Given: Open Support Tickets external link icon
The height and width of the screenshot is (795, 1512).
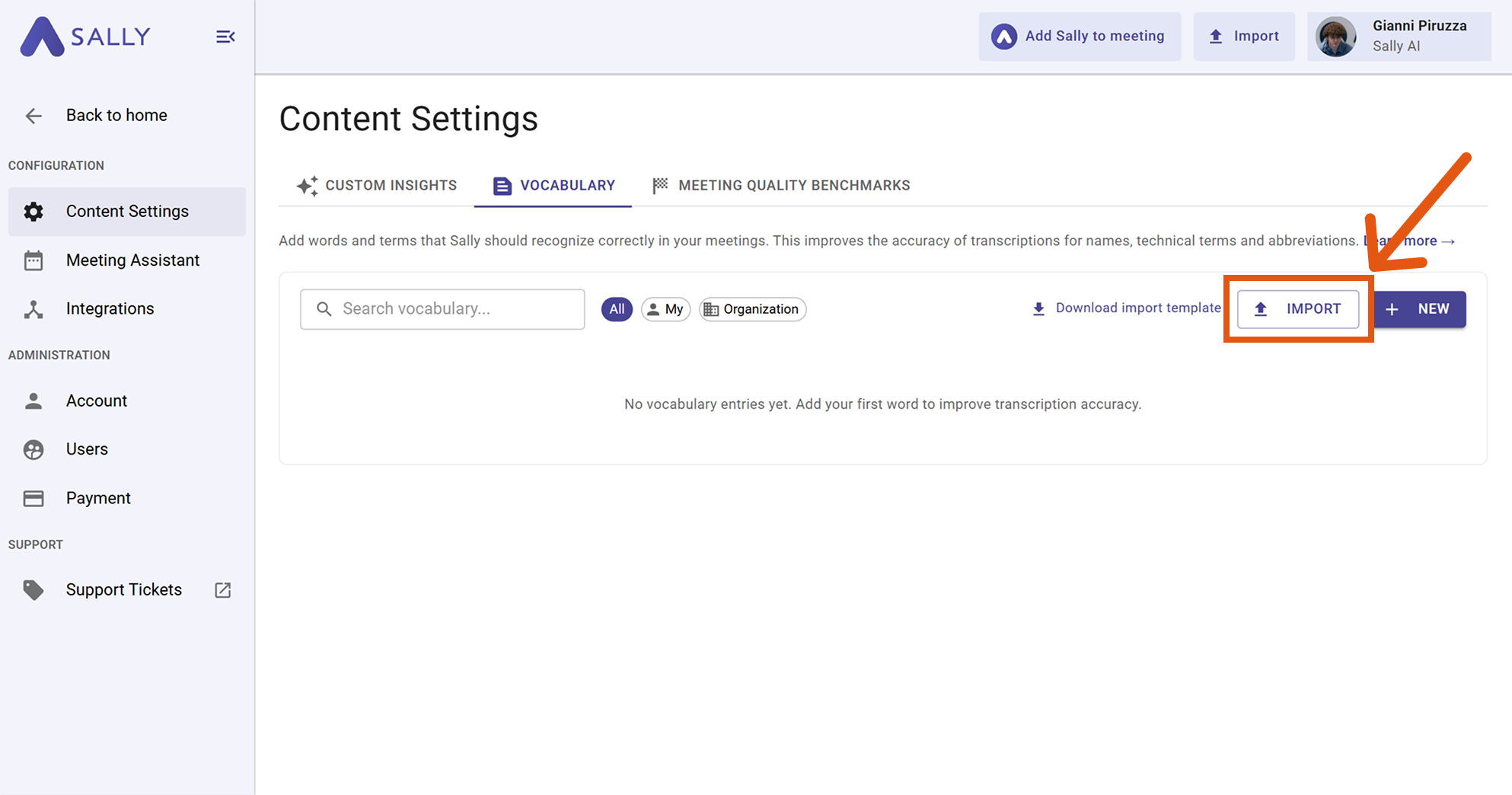Looking at the screenshot, I should (222, 590).
